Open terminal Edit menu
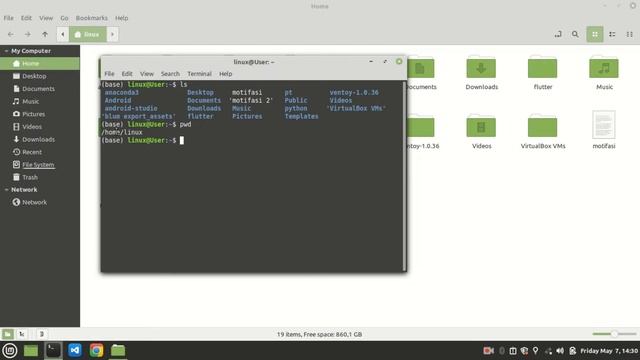Image resolution: width=640 pixels, height=360 pixels. pyautogui.click(x=127, y=74)
